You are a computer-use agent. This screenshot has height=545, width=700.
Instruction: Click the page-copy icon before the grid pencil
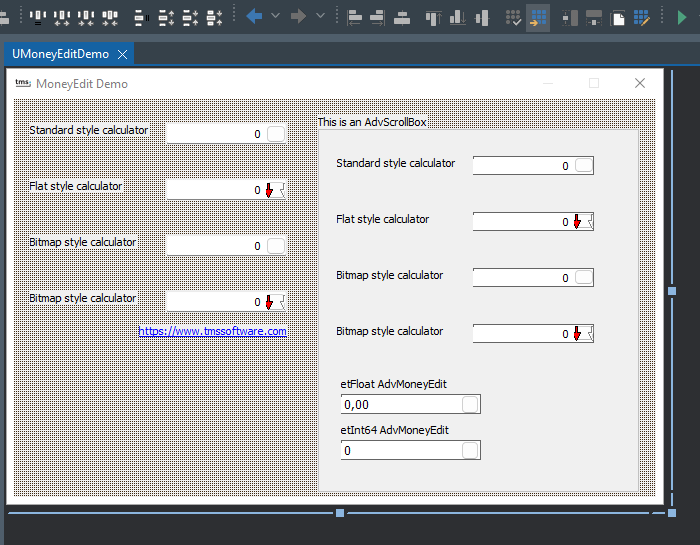(x=617, y=18)
